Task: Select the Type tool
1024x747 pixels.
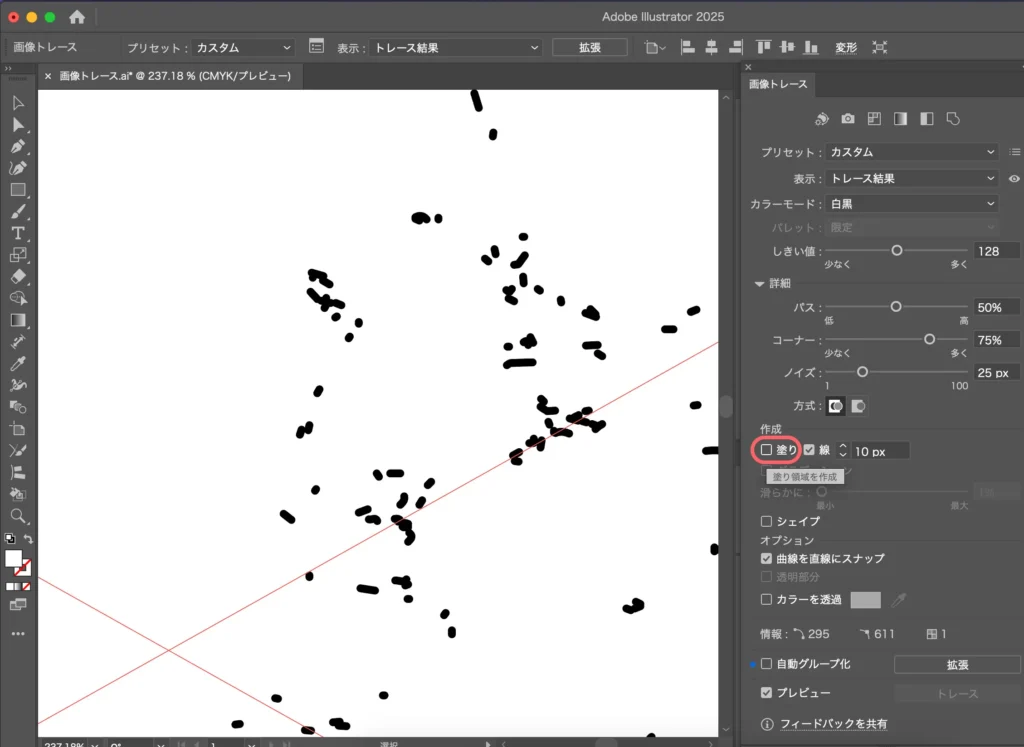Action: (x=18, y=232)
